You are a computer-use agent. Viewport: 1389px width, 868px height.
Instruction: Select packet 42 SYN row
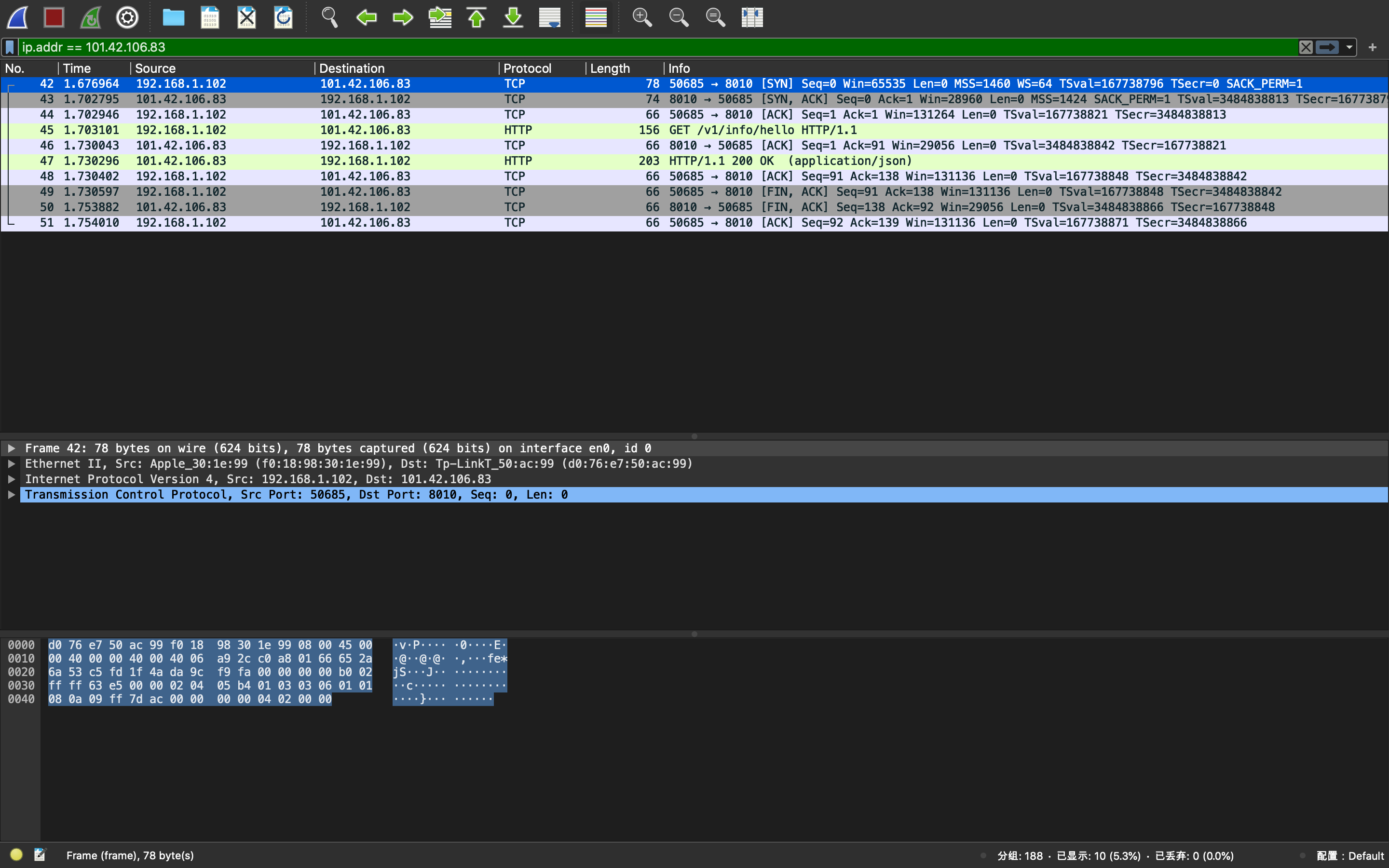click(x=694, y=84)
